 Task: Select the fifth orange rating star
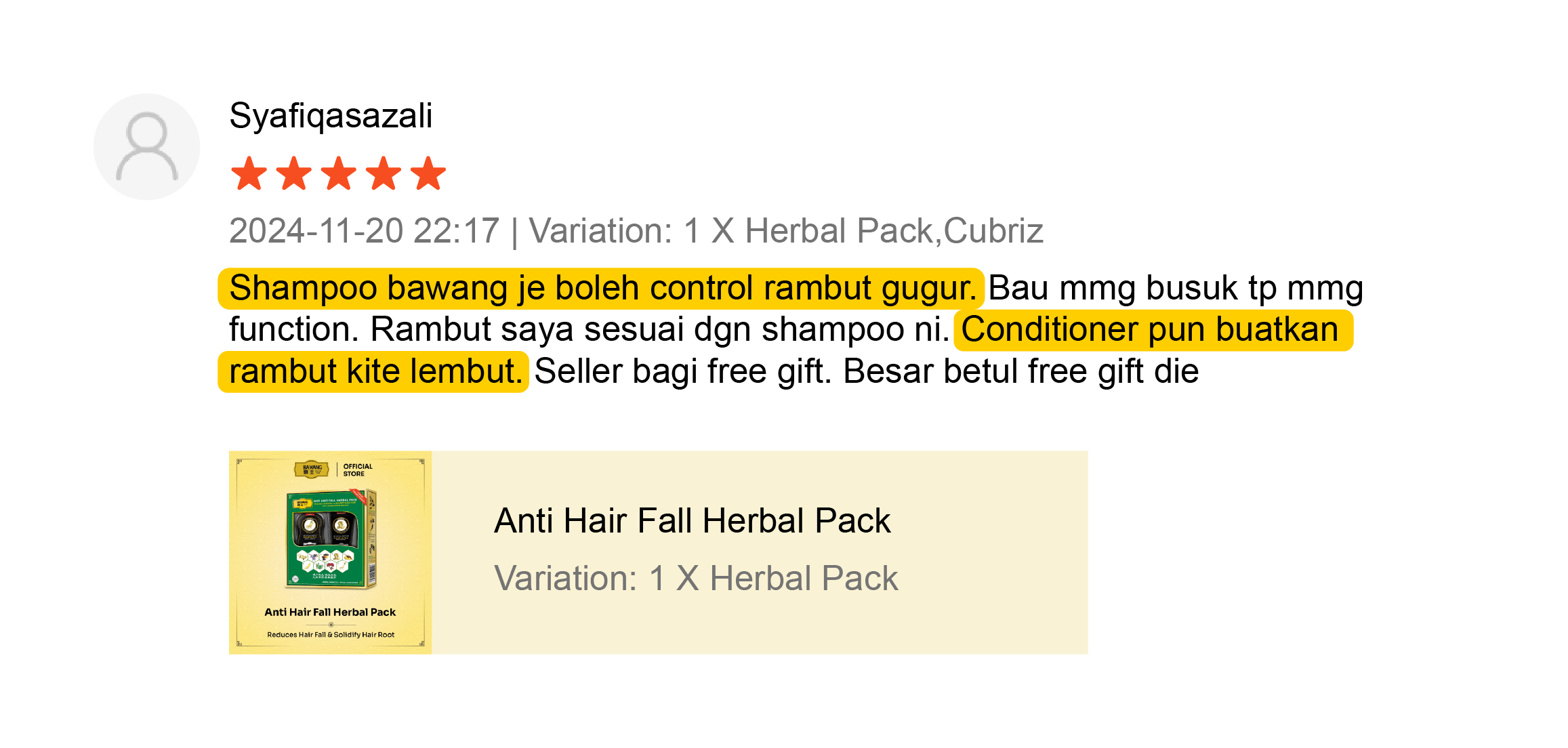428,173
